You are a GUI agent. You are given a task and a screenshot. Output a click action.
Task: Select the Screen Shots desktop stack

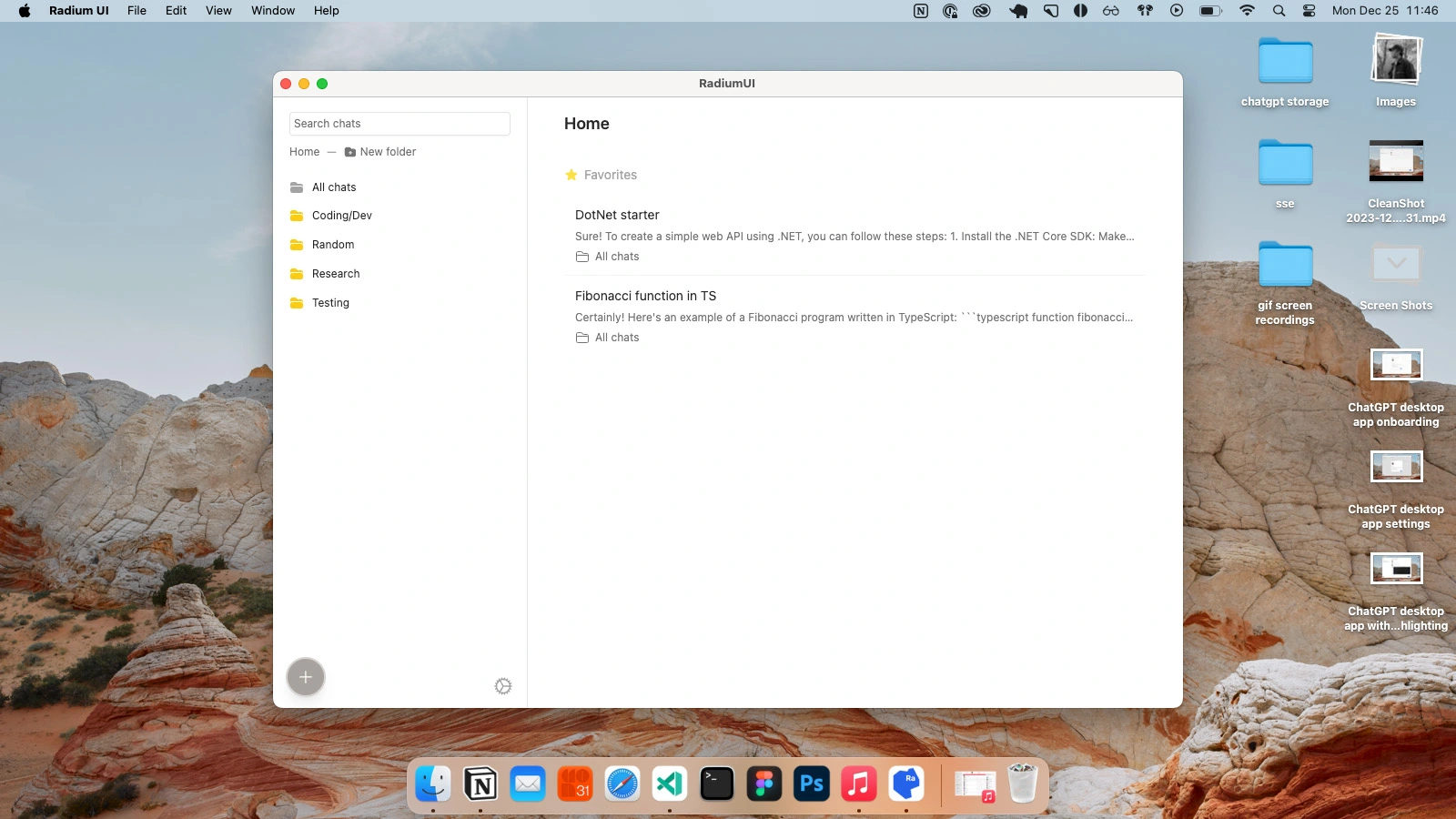click(x=1396, y=276)
